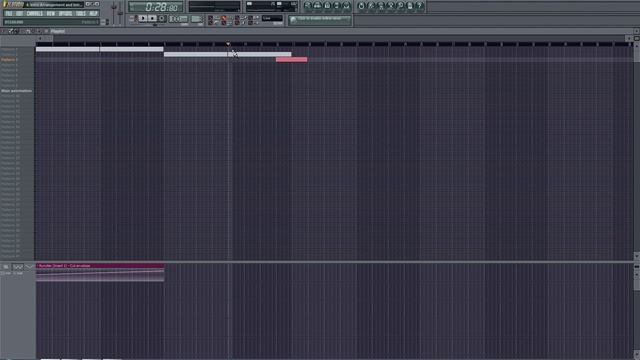Click the playlist scroll-down arrow

[636, 256]
